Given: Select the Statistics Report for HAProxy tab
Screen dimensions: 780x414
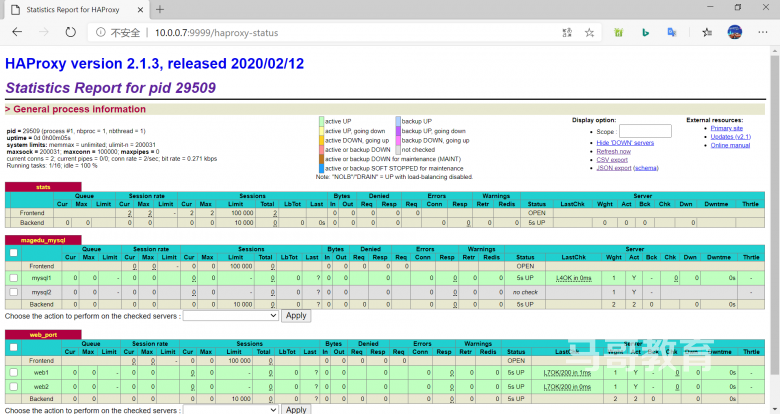Looking at the screenshot, I should [75, 9].
